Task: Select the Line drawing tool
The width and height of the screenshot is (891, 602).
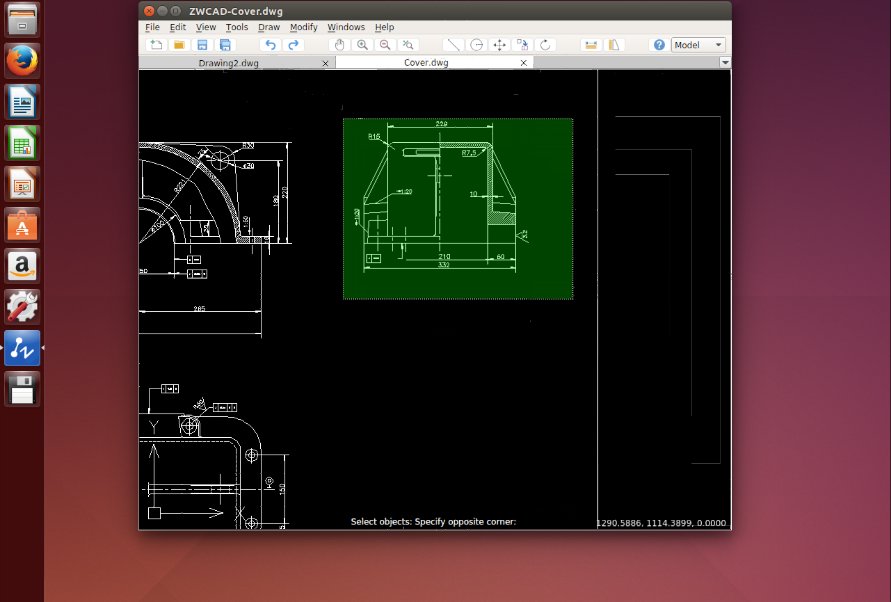Action: point(453,45)
